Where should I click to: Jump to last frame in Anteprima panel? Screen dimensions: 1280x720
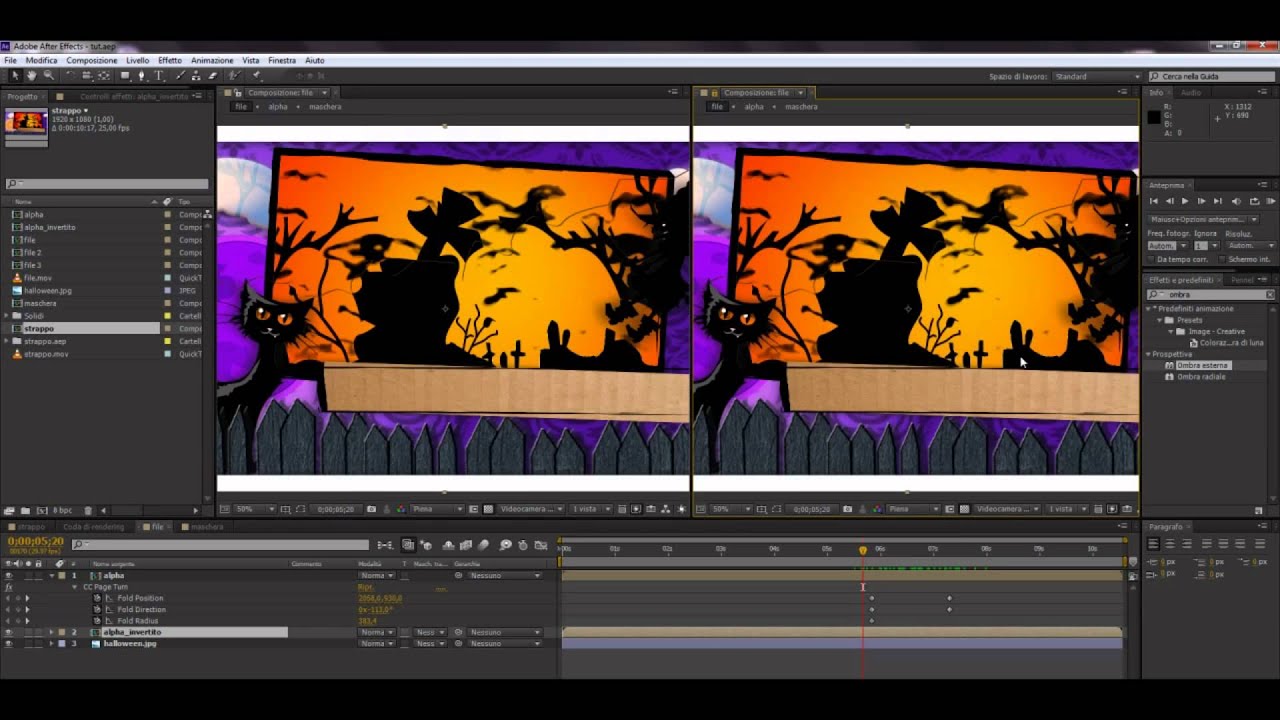1218,201
